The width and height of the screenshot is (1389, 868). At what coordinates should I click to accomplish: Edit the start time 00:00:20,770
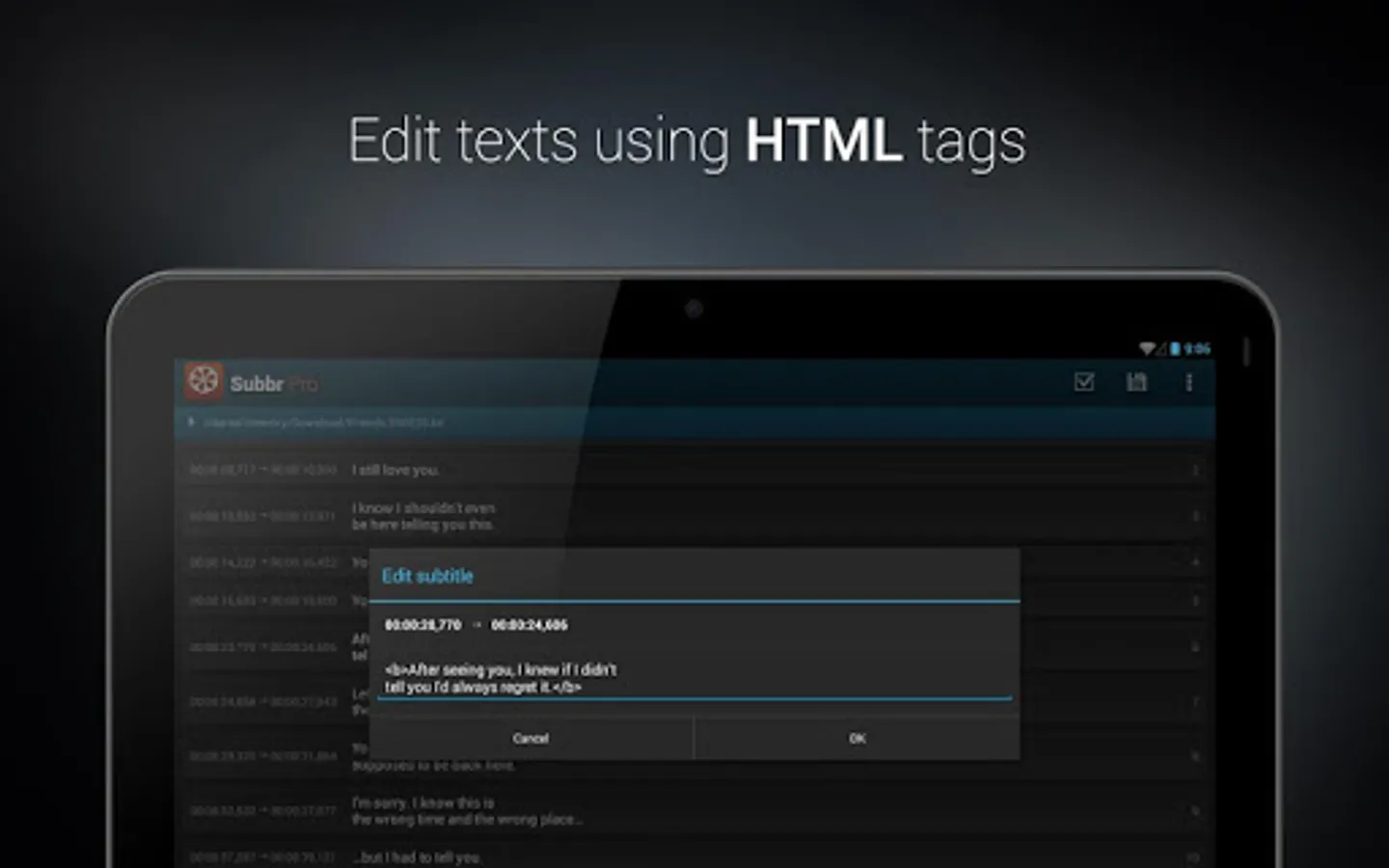422,625
